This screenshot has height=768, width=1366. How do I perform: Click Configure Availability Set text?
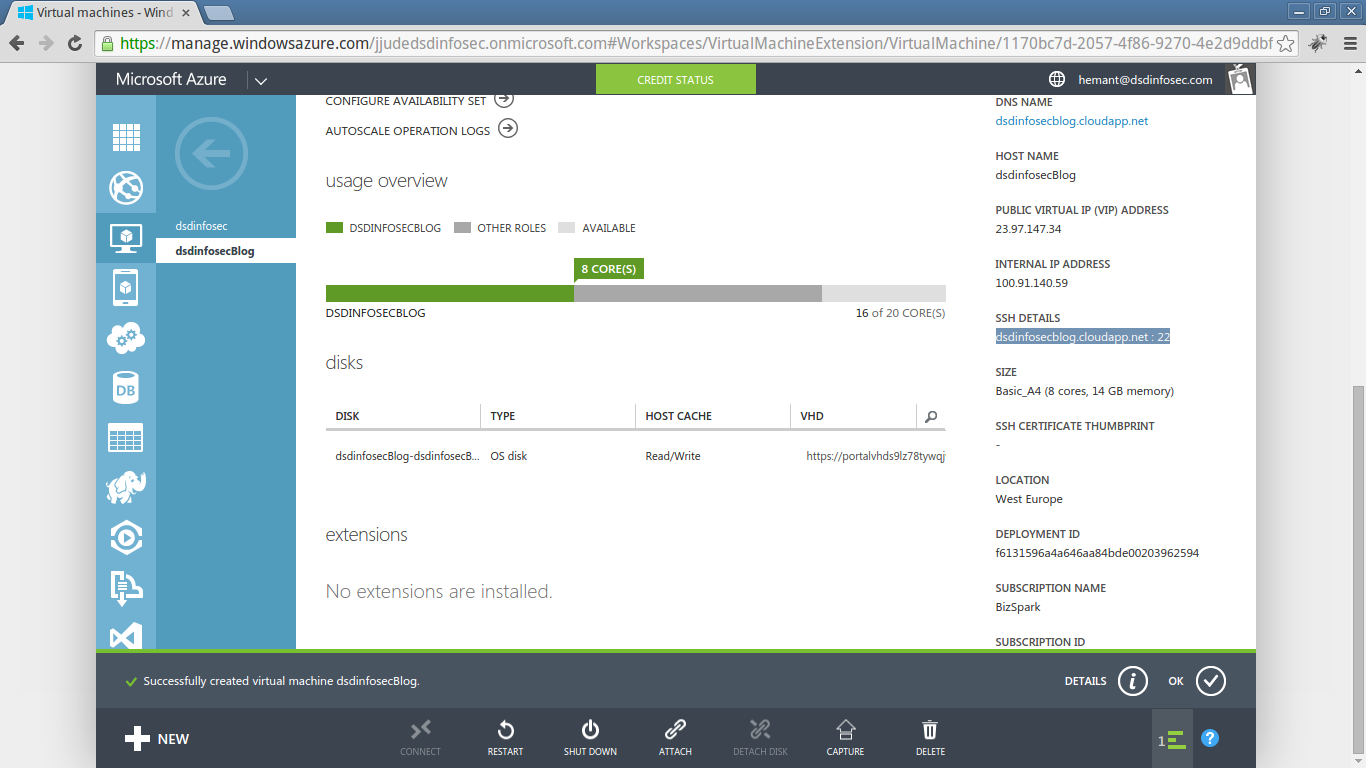click(405, 101)
